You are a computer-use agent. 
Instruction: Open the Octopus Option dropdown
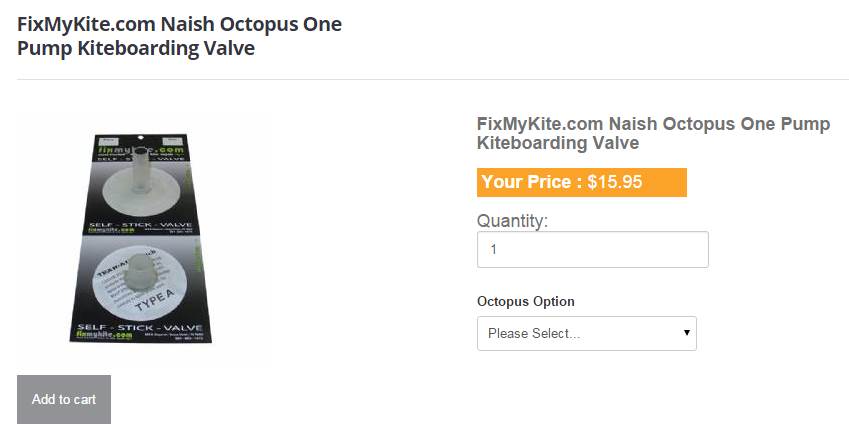(x=586, y=334)
